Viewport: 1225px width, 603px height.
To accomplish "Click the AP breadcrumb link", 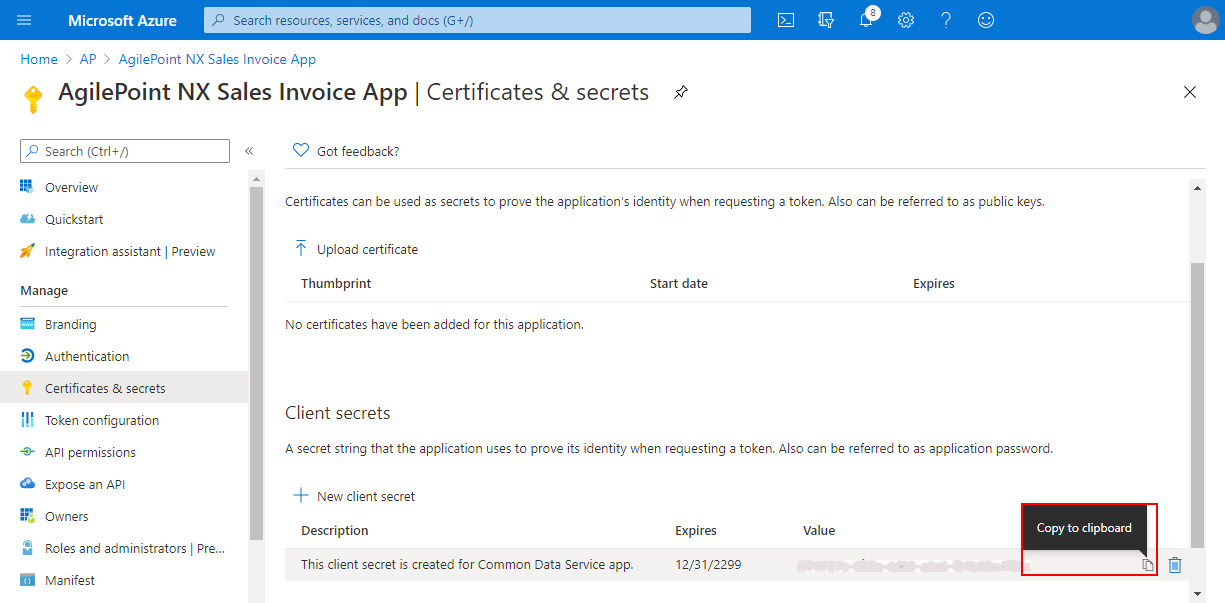I will pyautogui.click(x=88, y=60).
